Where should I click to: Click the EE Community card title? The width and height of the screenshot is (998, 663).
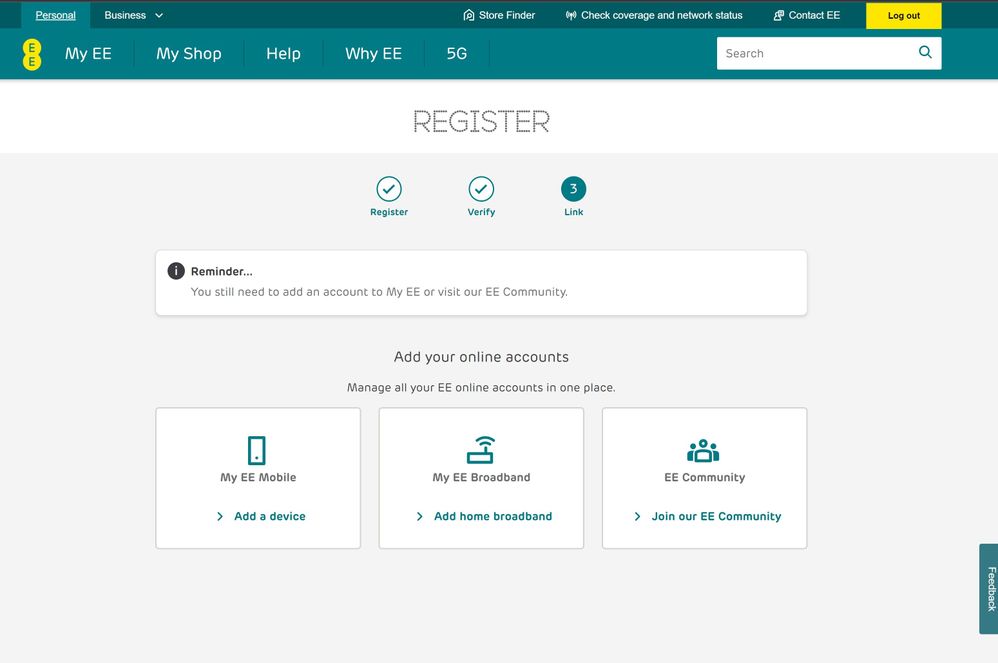click(705, 477)
